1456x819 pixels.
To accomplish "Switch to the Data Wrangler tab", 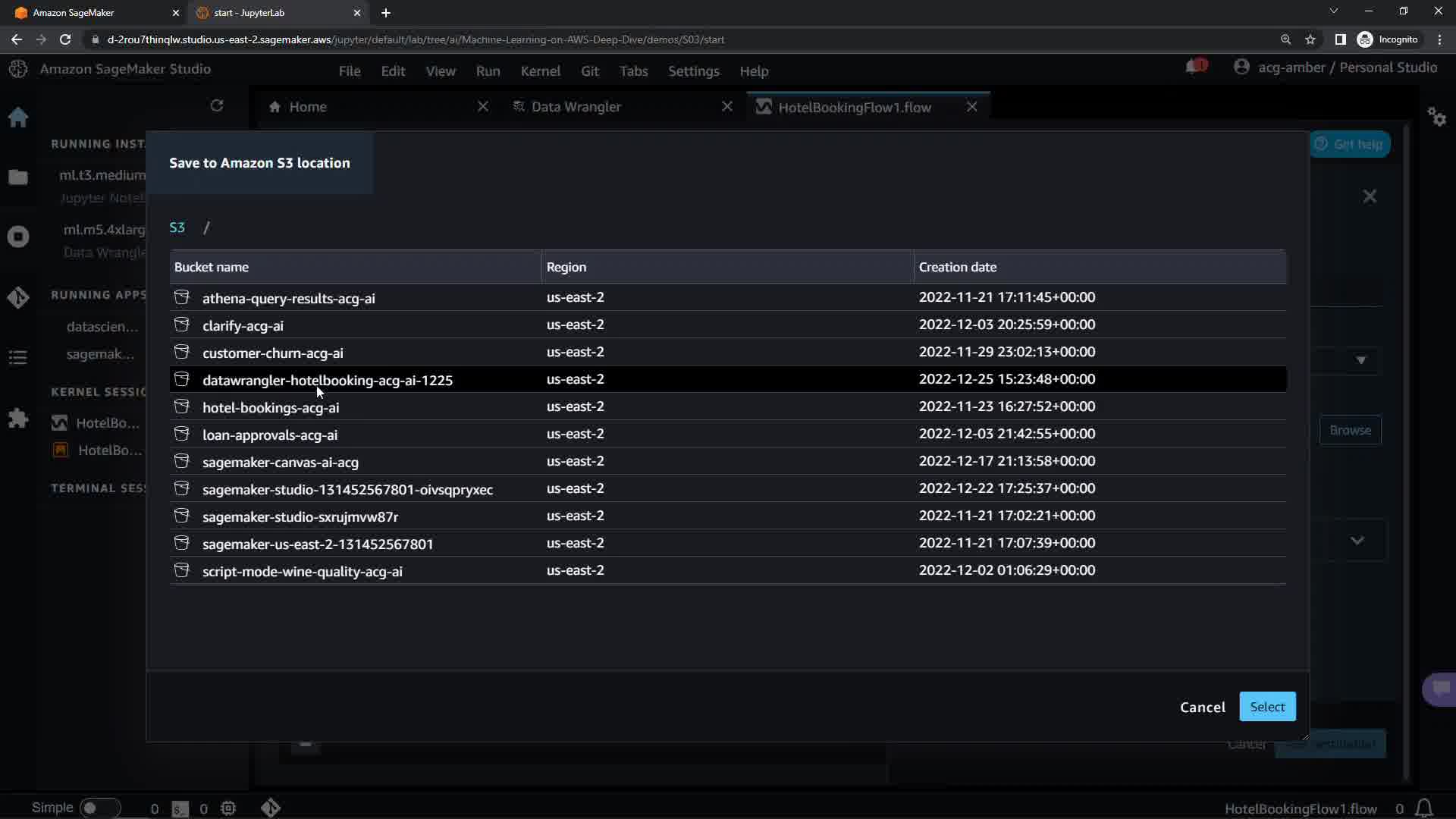I will point(576,107).
